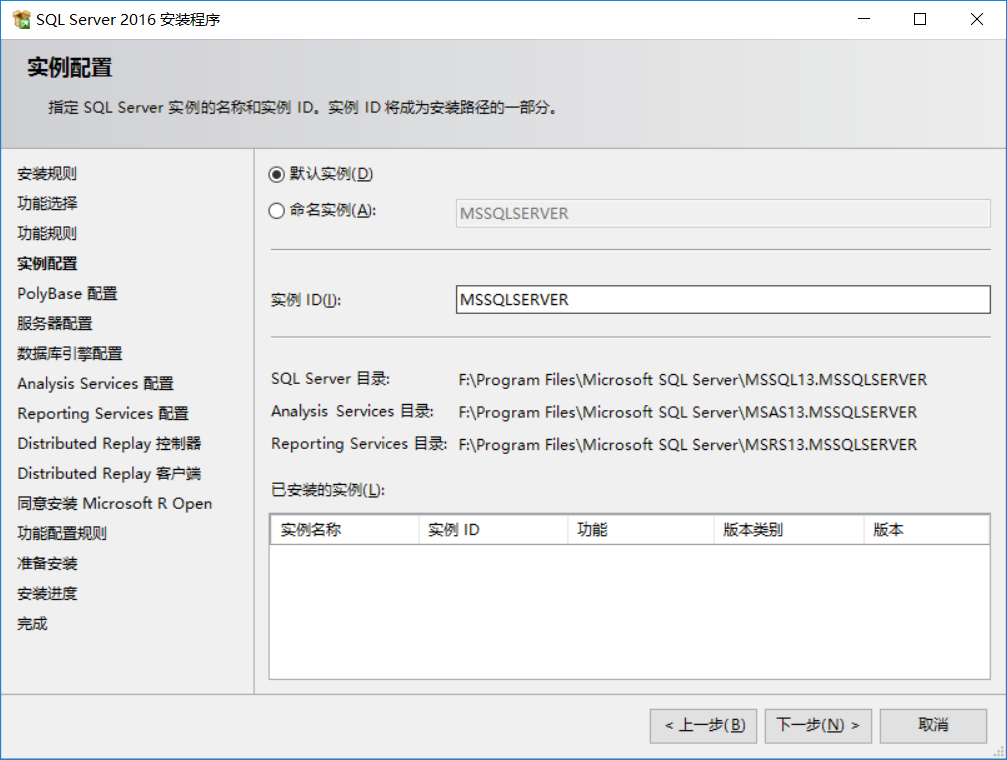Sort by the 实例名称 column header

[x=344, y=530]
